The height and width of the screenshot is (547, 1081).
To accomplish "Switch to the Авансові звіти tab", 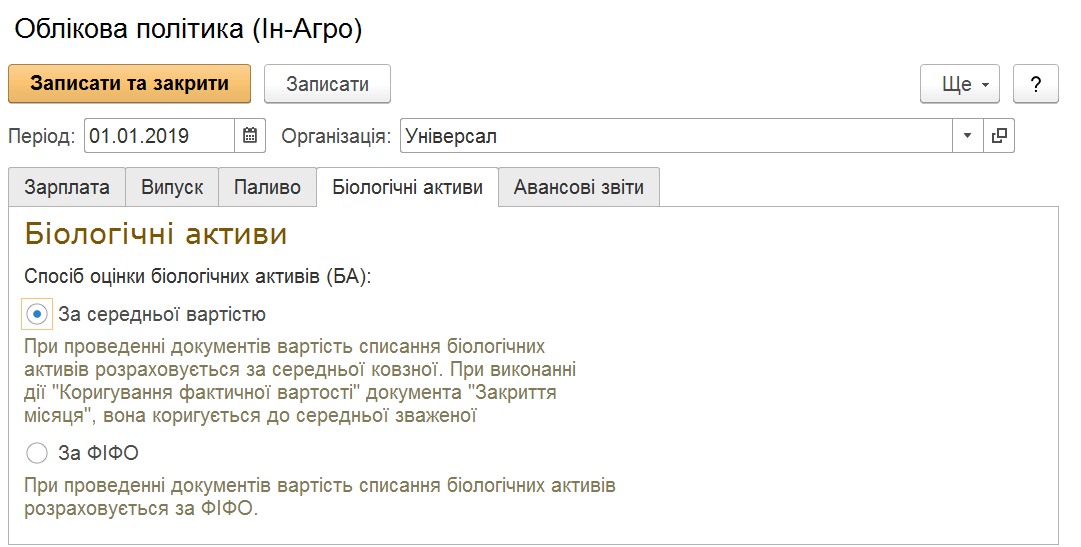I will [x=579, y=187].
